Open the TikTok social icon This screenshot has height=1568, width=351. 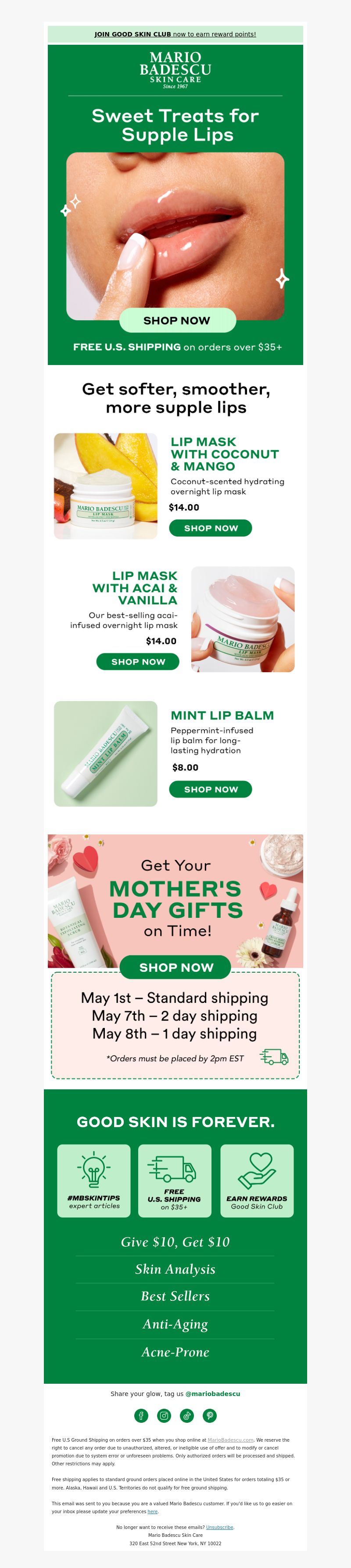click(187, 1415)
